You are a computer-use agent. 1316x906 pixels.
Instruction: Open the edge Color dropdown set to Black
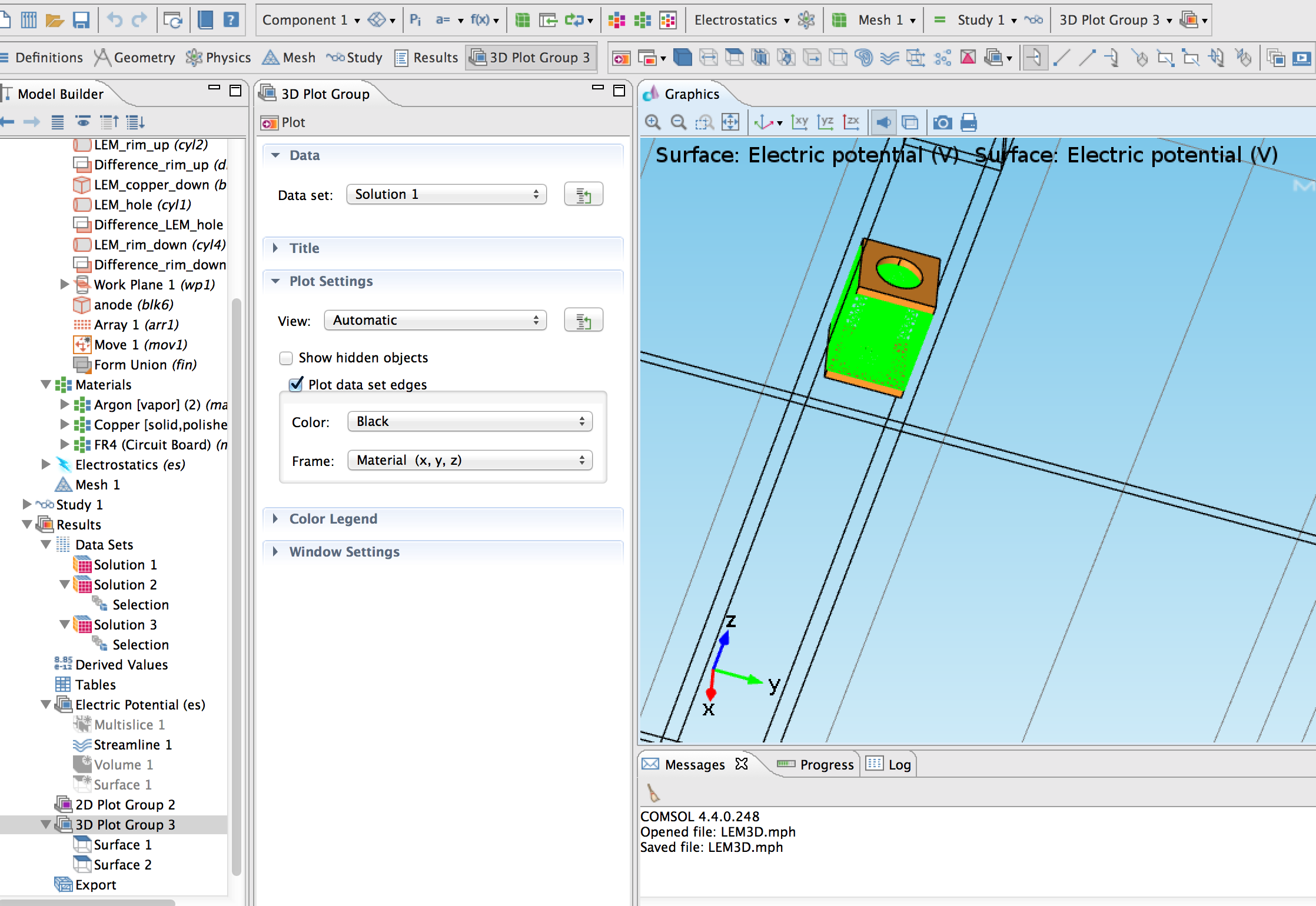pyautogui.click(x=470, y=422)
